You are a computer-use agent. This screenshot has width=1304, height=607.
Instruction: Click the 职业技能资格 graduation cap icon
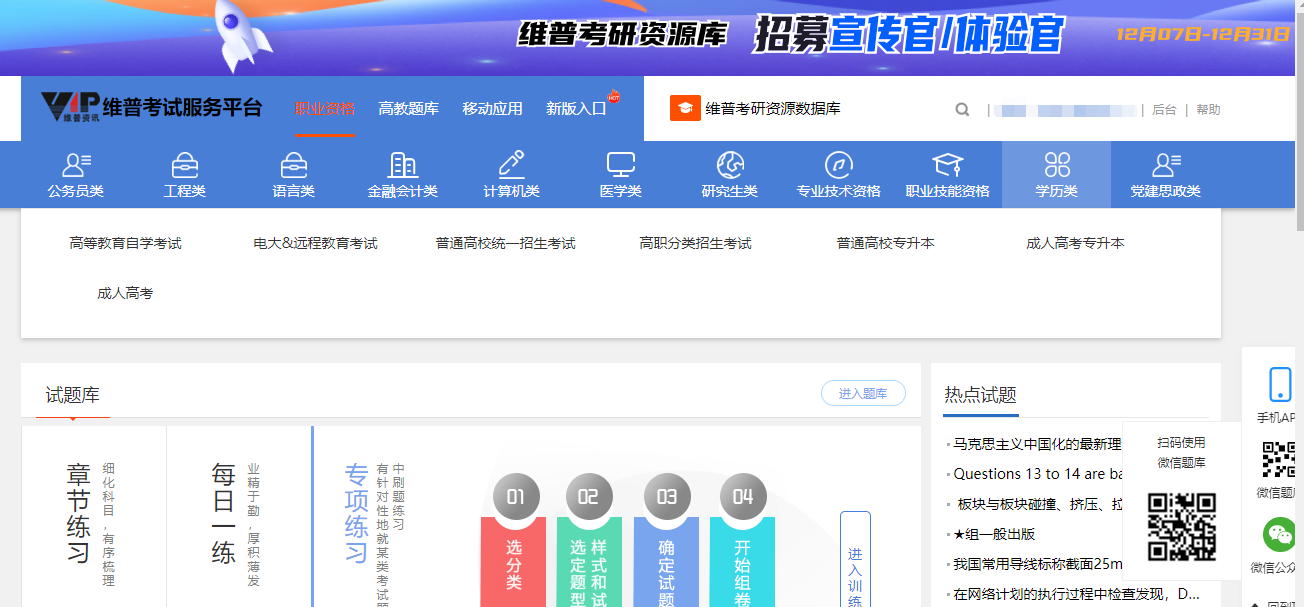click(947, 165)
